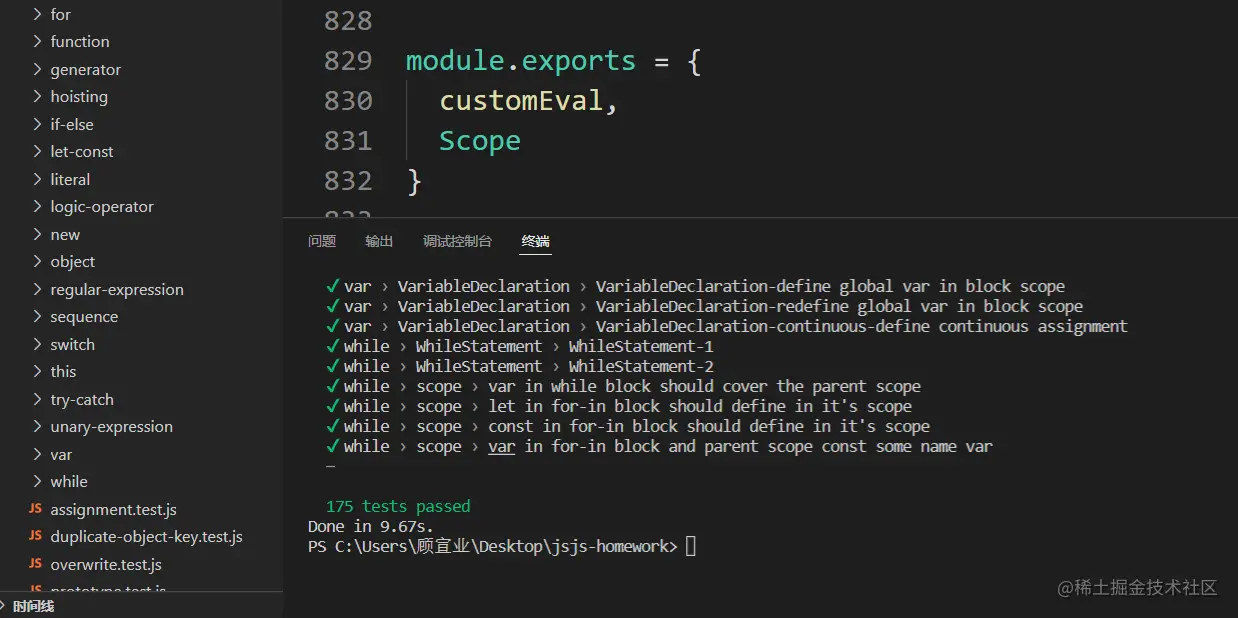Click the '175 tests passed' terminal line
This screenshot has width=1238, height=618.
[x=398, y=506]
